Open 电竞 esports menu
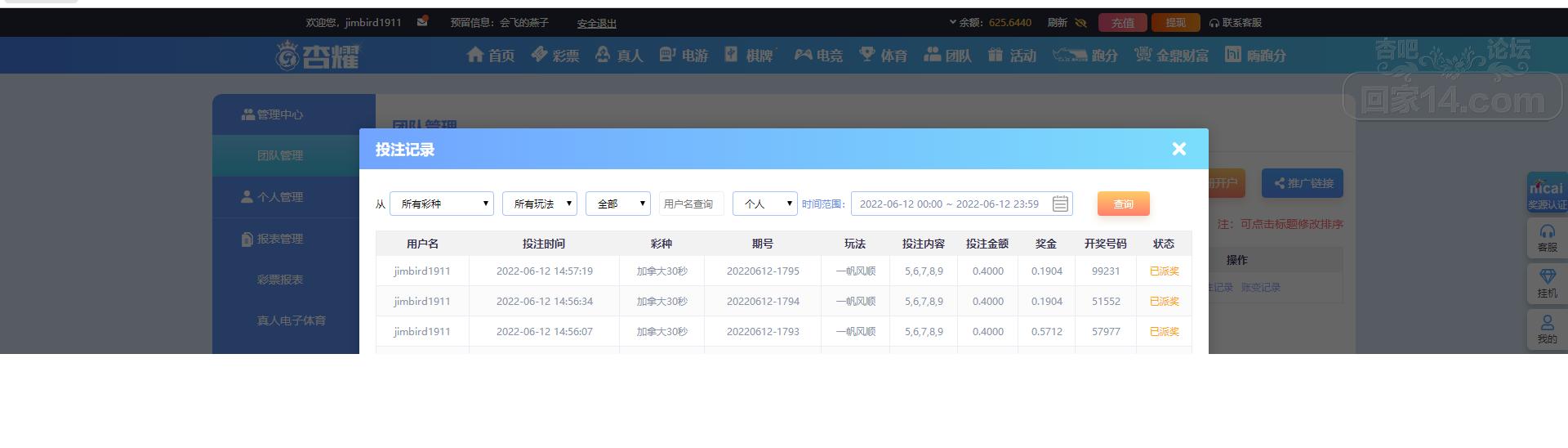Image resolution: width=1568 pixels, height=448 pixels. click(818, 55)
